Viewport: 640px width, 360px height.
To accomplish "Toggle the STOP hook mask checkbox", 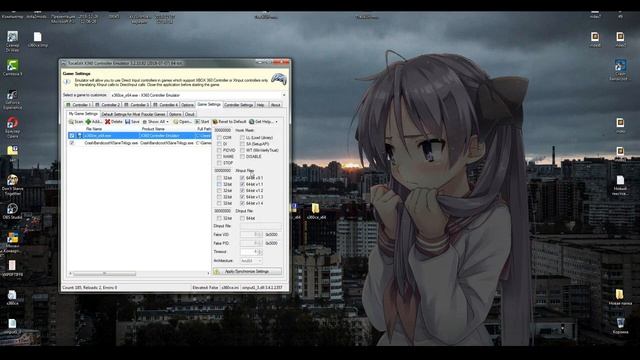I will click(x=219, y=163).
